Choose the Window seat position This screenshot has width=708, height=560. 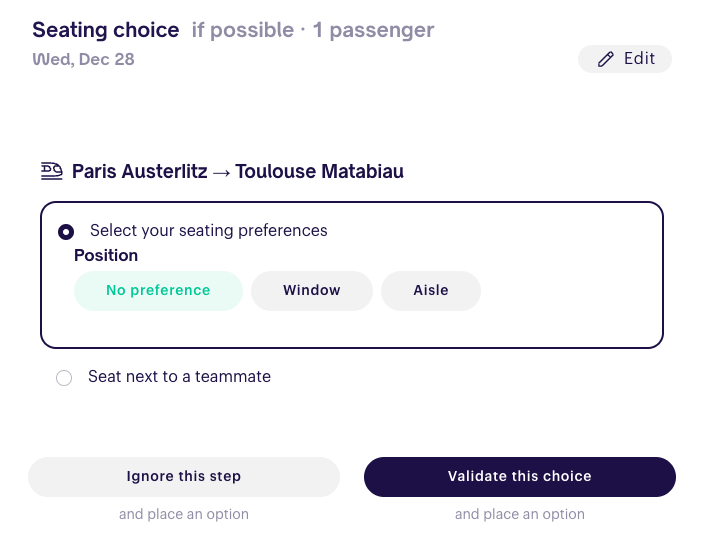point(312,290)
